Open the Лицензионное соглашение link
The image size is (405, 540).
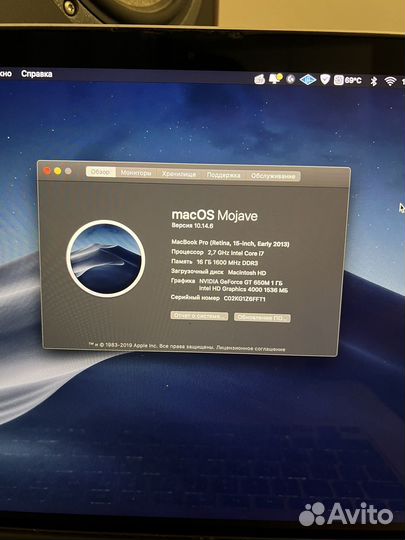251,348
